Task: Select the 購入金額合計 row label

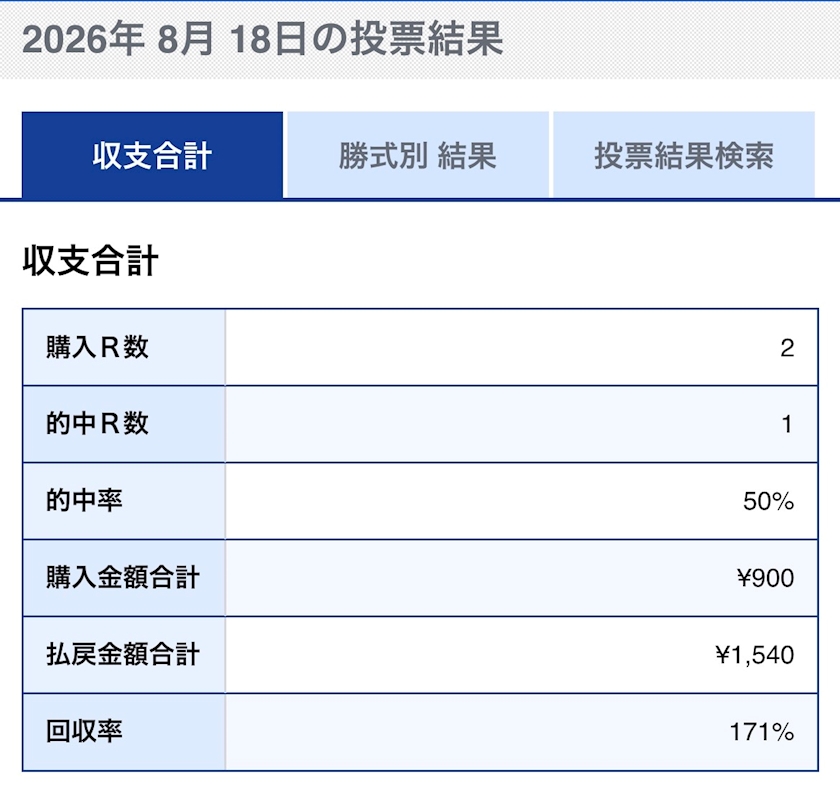Action: pos(123,578)
